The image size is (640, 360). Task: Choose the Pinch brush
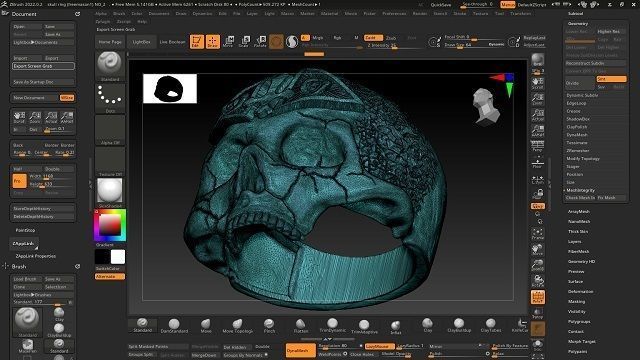coord(269,326)
